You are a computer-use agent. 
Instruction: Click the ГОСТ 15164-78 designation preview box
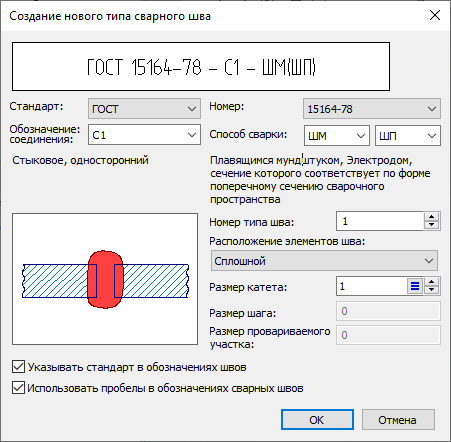(201, 66)
